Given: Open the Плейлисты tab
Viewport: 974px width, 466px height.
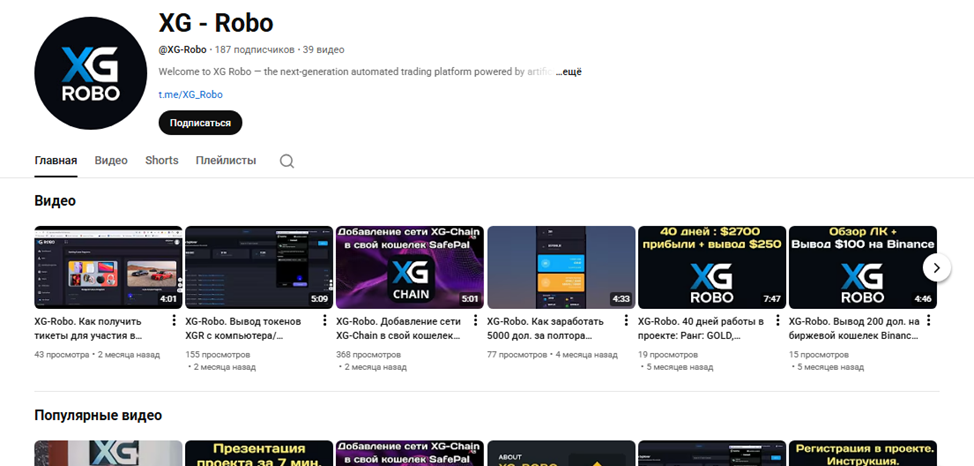Looking at the screenshot, I should 226,160.
